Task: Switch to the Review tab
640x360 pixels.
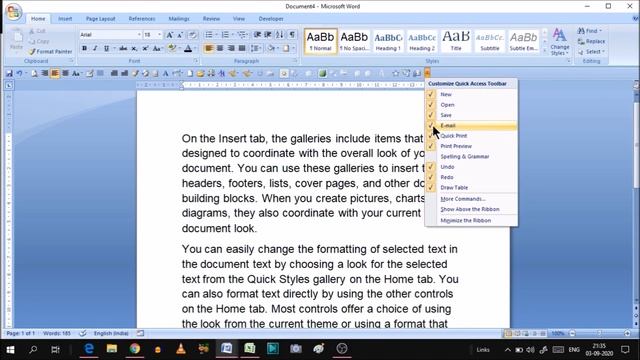Action: 211,19
